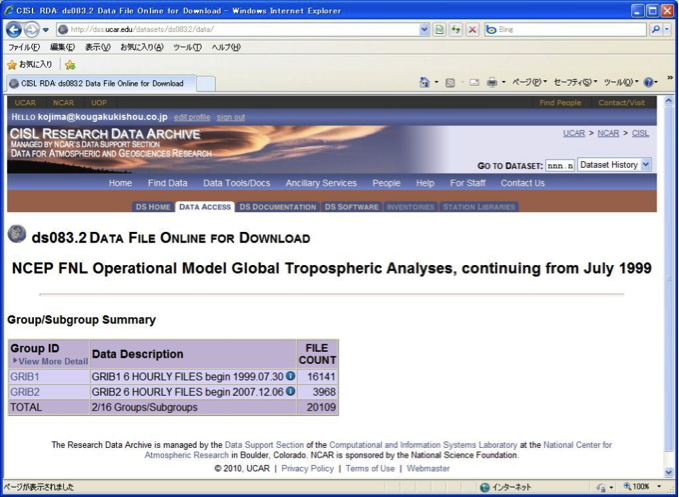Click the globe icon beside ds083.2 heading

tap(16, 234)
